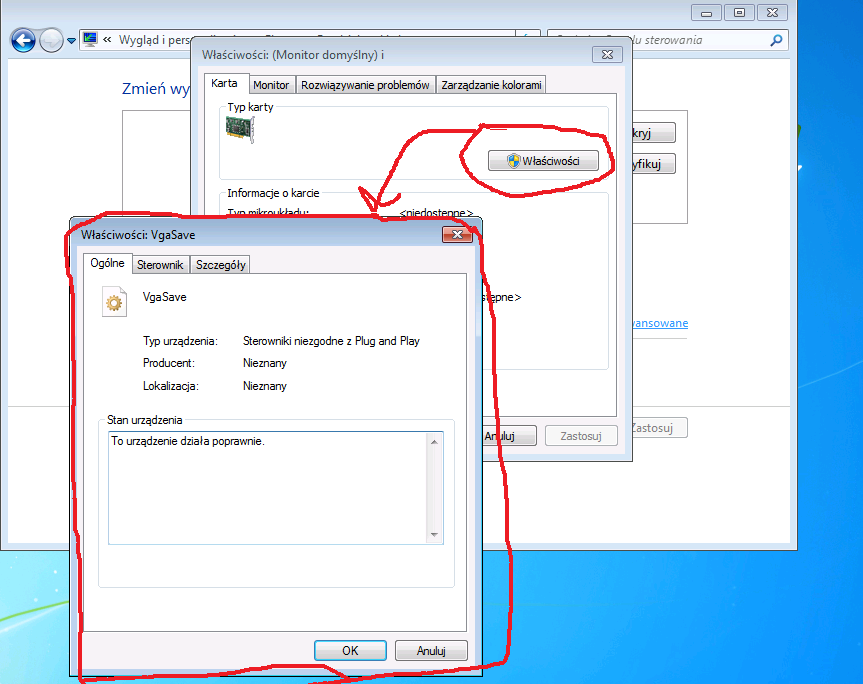Open the Szczegóły tab
The height and width of the screenshot is (684, 863).
click(221, 265)
